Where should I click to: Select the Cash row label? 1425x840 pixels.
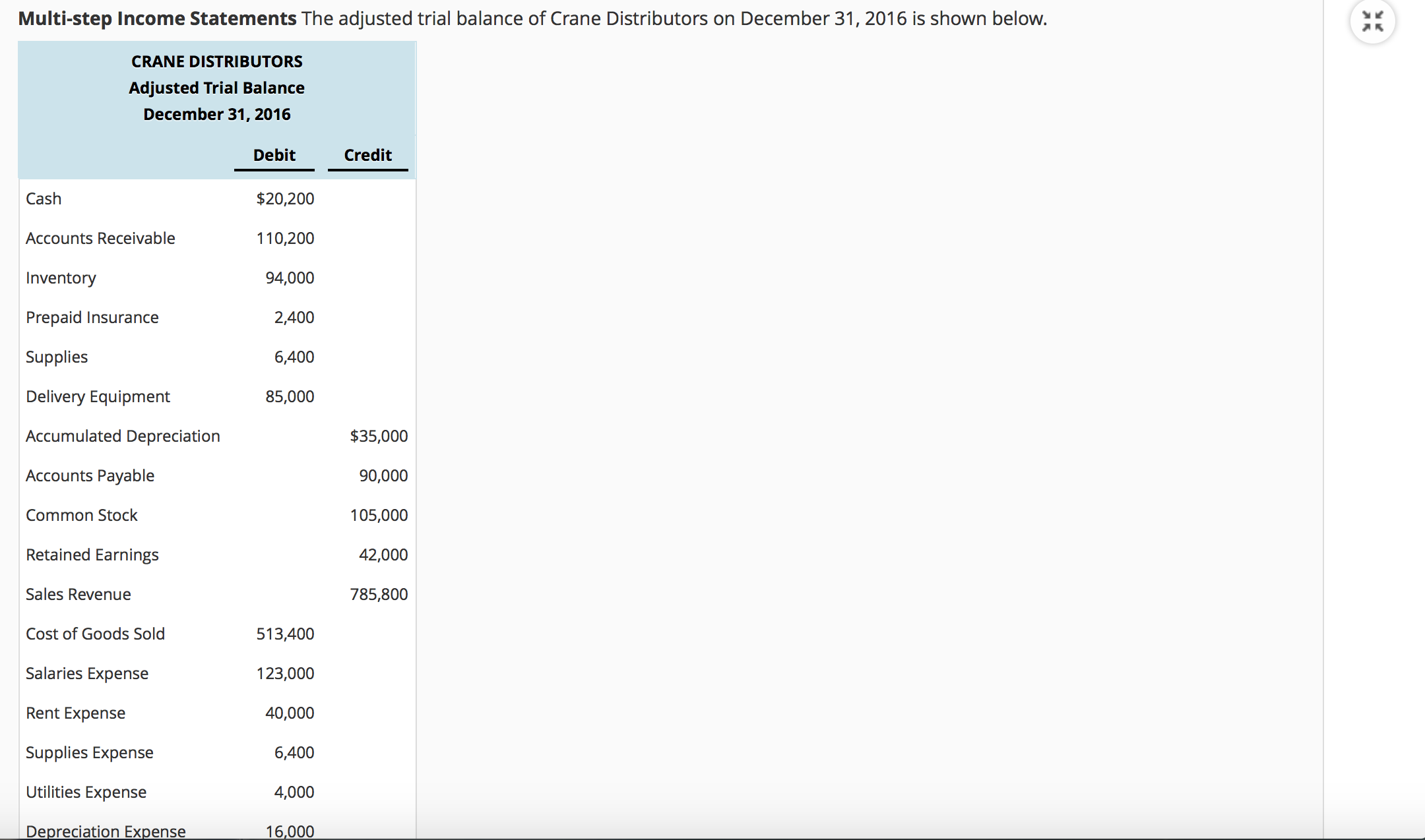click(44, 198)
